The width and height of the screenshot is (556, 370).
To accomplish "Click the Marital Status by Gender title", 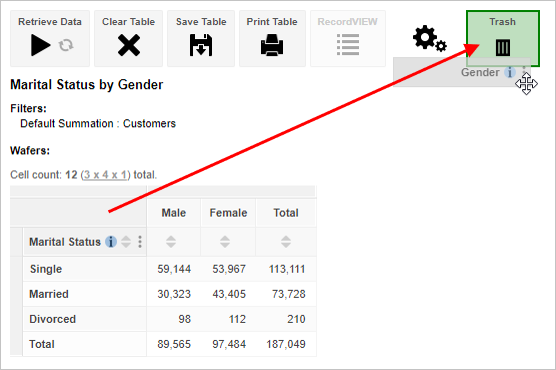I will tap(87, 85).
